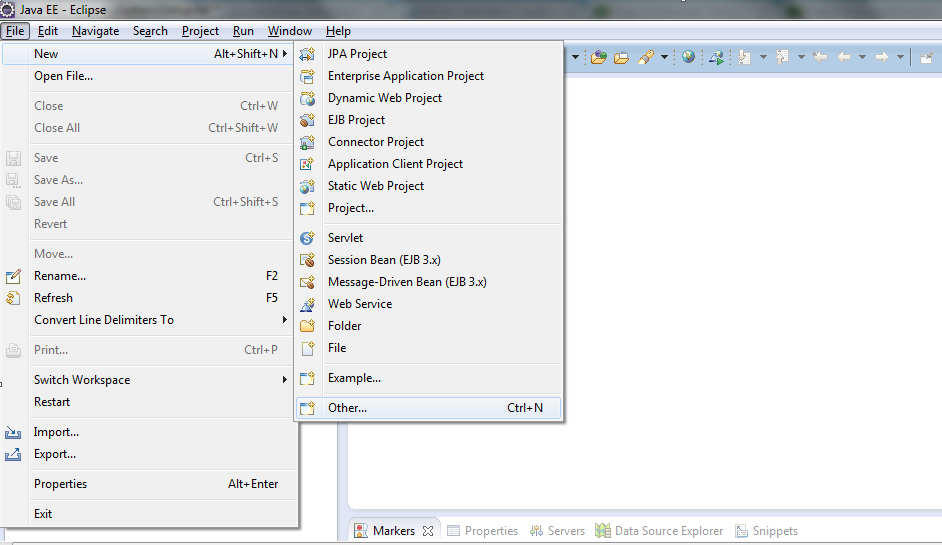Open the Window menu
This screenshot has height=545, width=942.
click(290, 31)
